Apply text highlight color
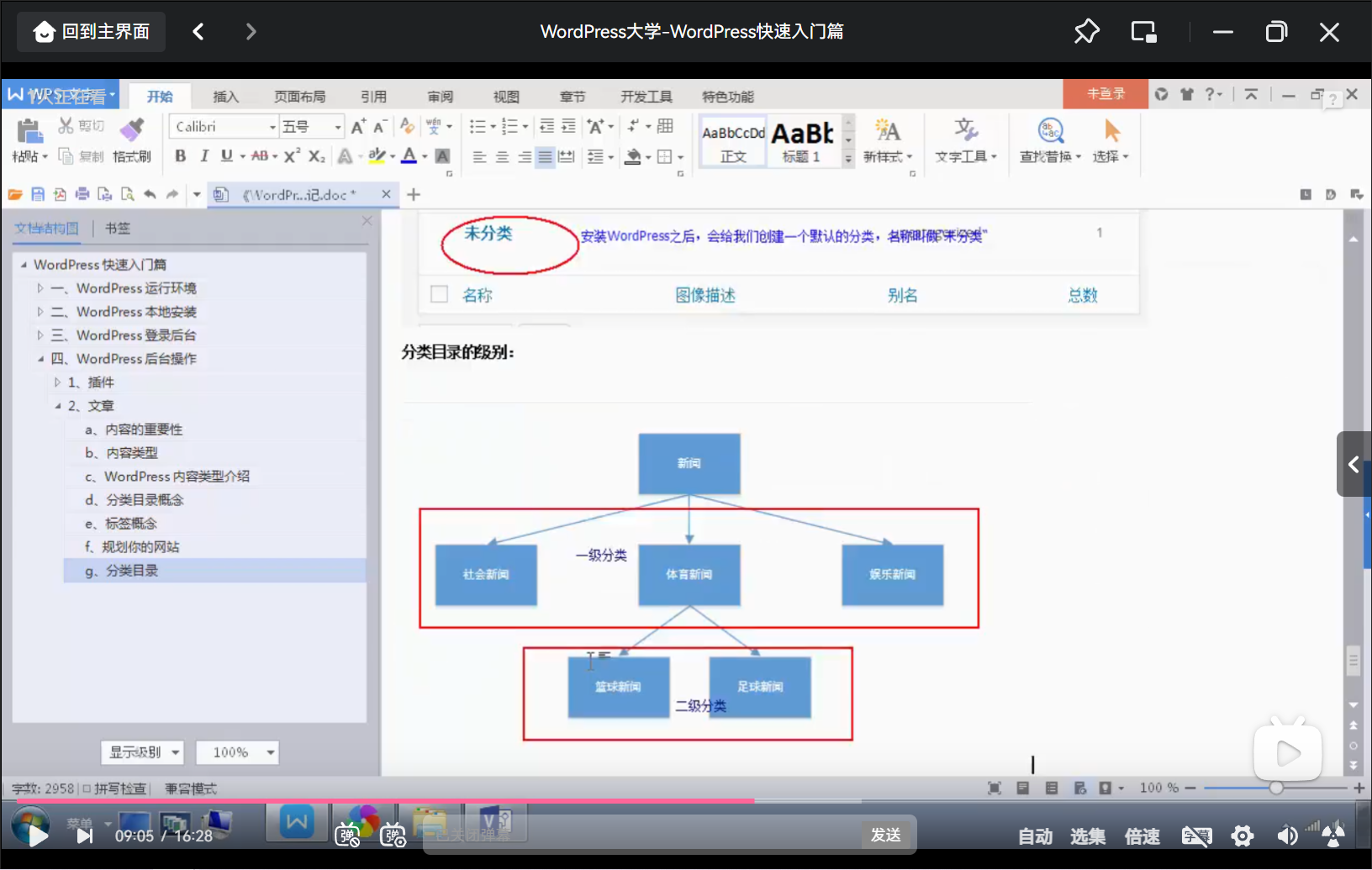Screen dimensions: 1372x870 377,156
